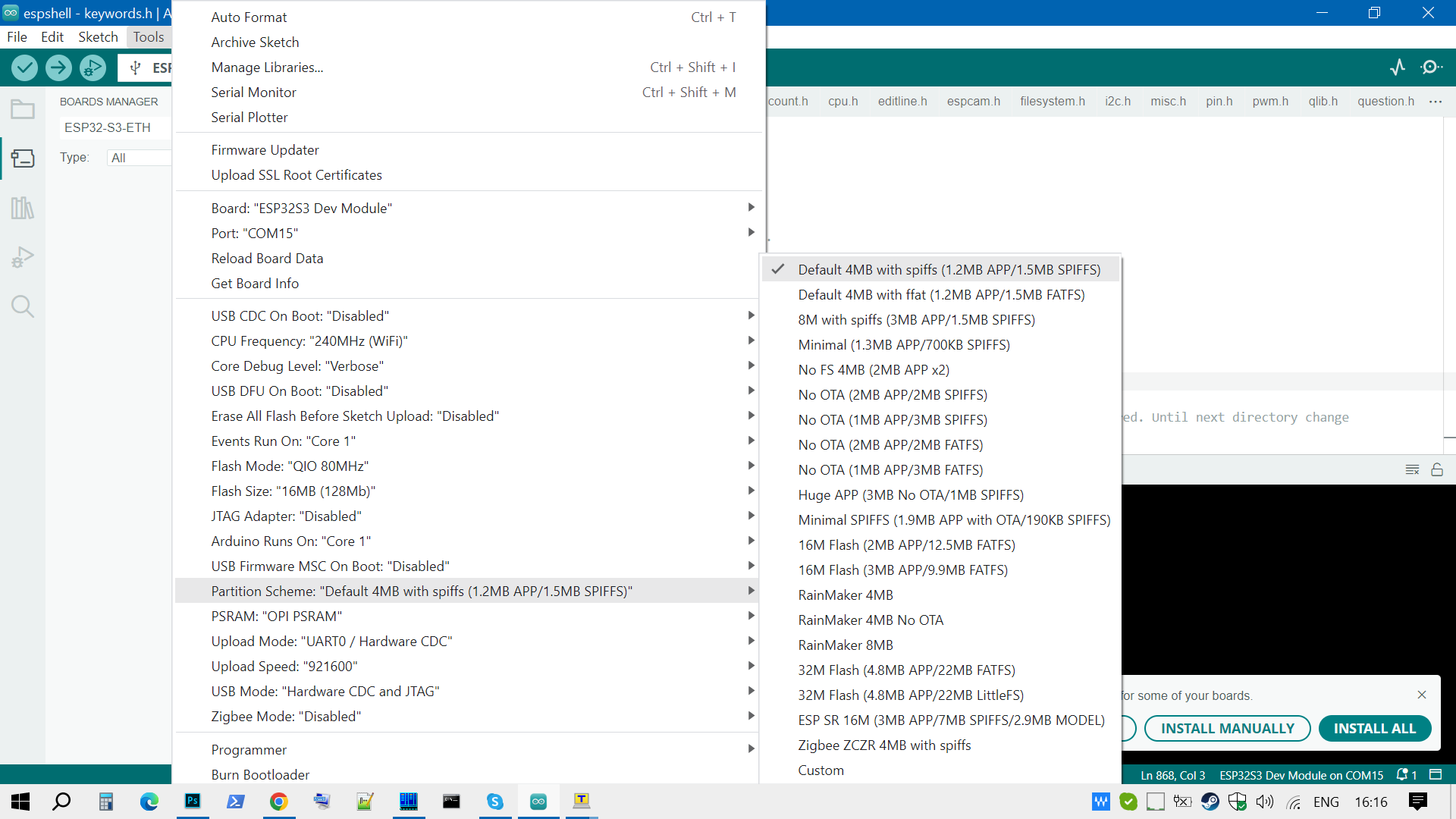Open Serial Plotter waveform icon
The image size is (1456, 819).
(x=1398, y=67)
